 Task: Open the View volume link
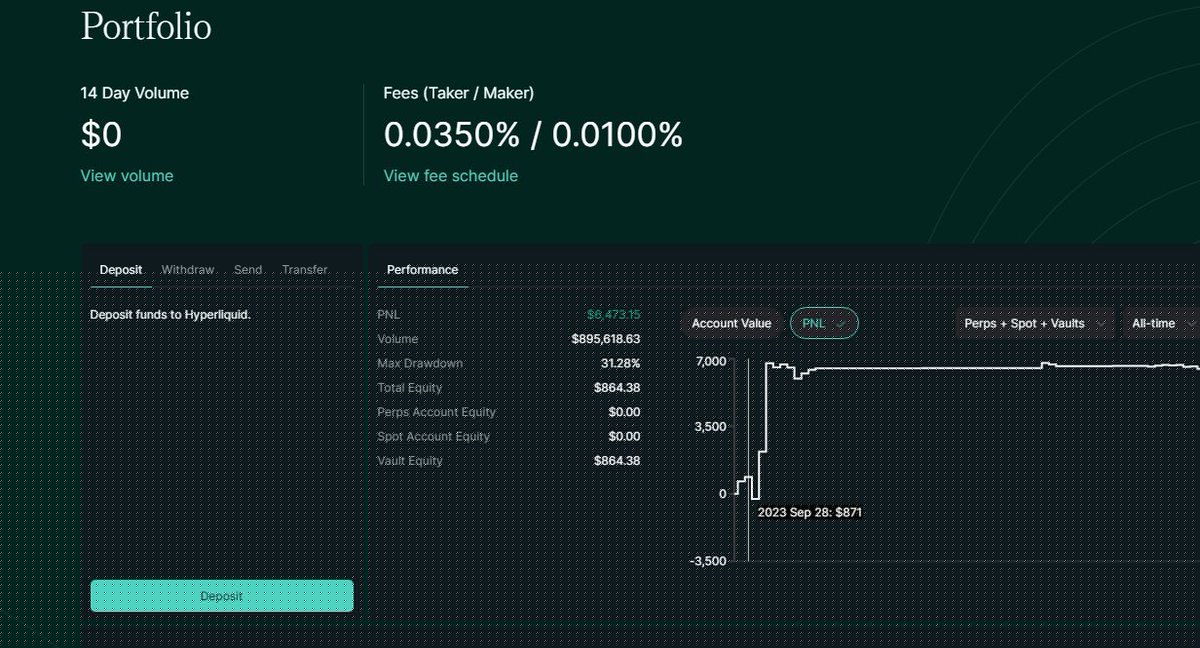pyautogui.click(x=127, y=176)
